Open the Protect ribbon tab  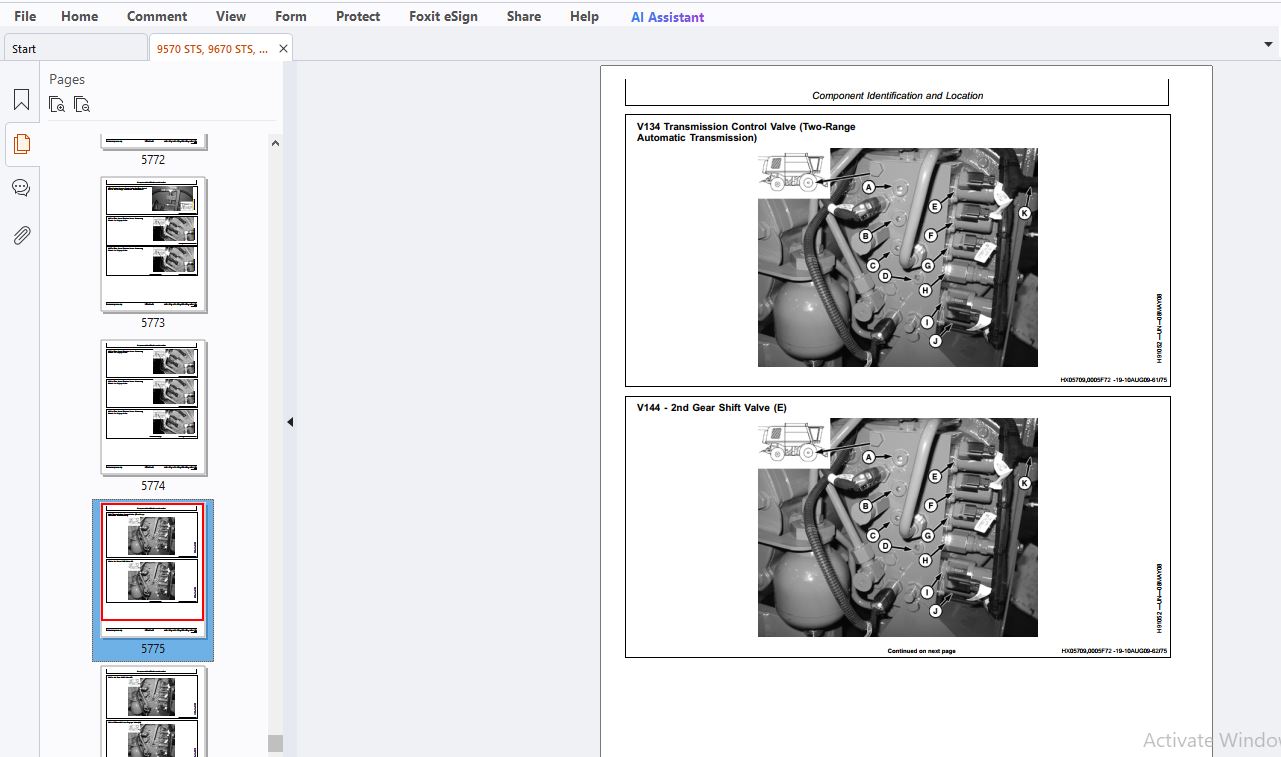(x=358, y=16)
